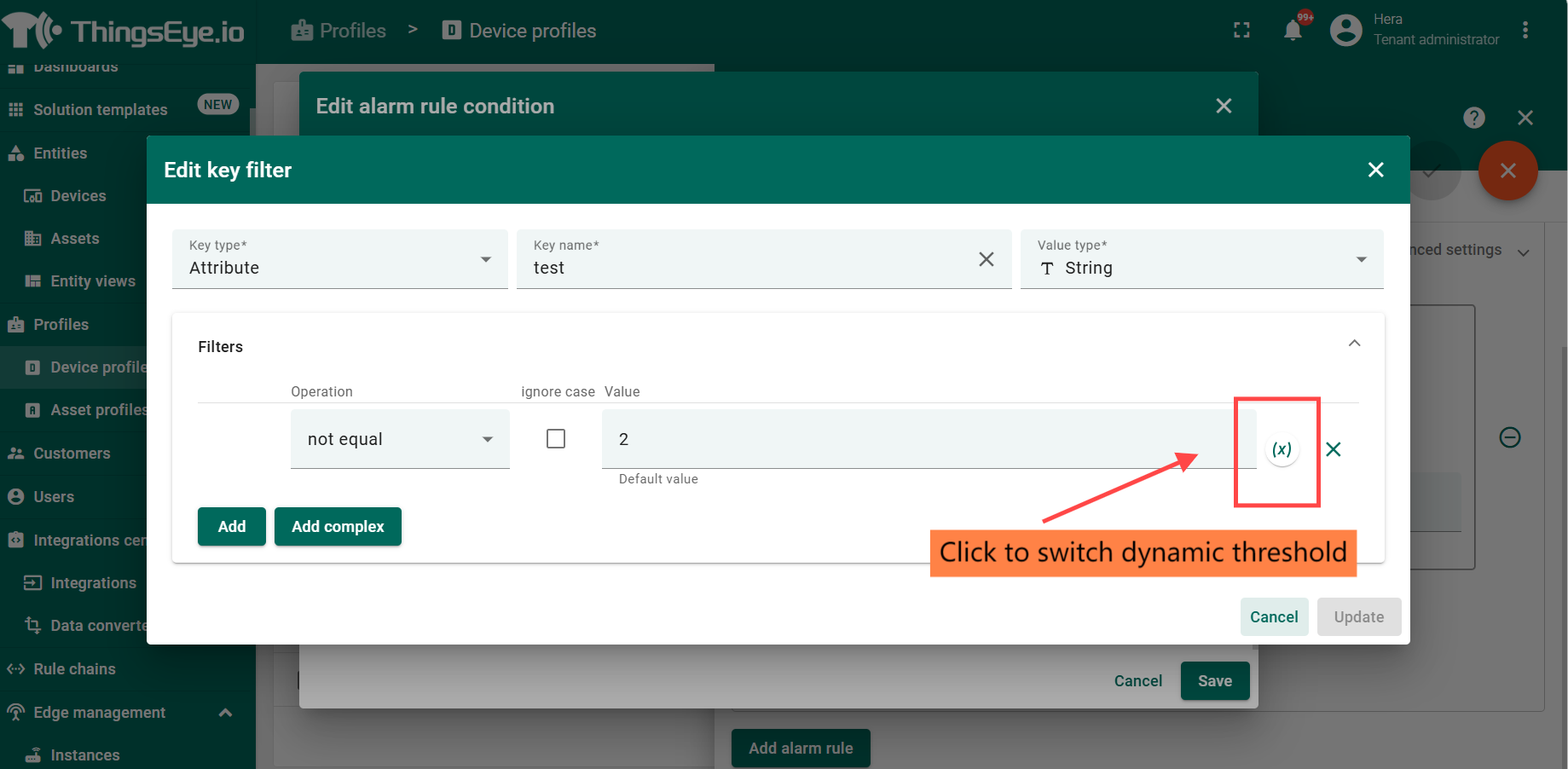1568x769 pixels.
Task: Open the Key type dropdown
Action: (339, 259)
